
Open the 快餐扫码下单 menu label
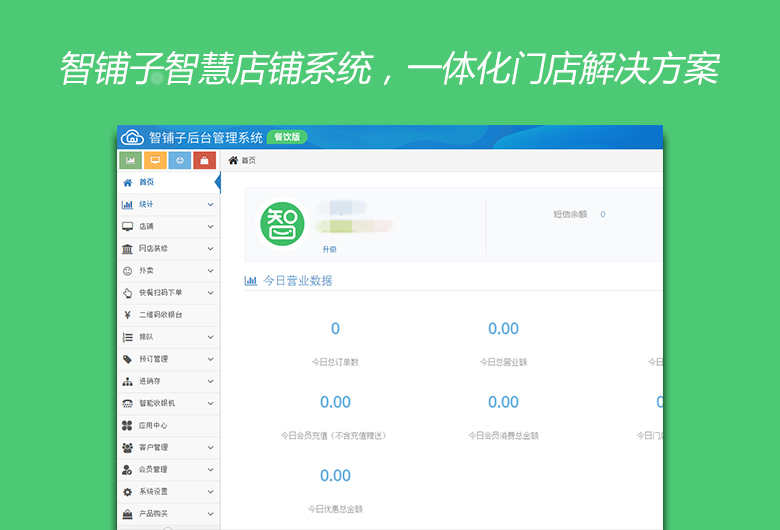pos(161,293)
